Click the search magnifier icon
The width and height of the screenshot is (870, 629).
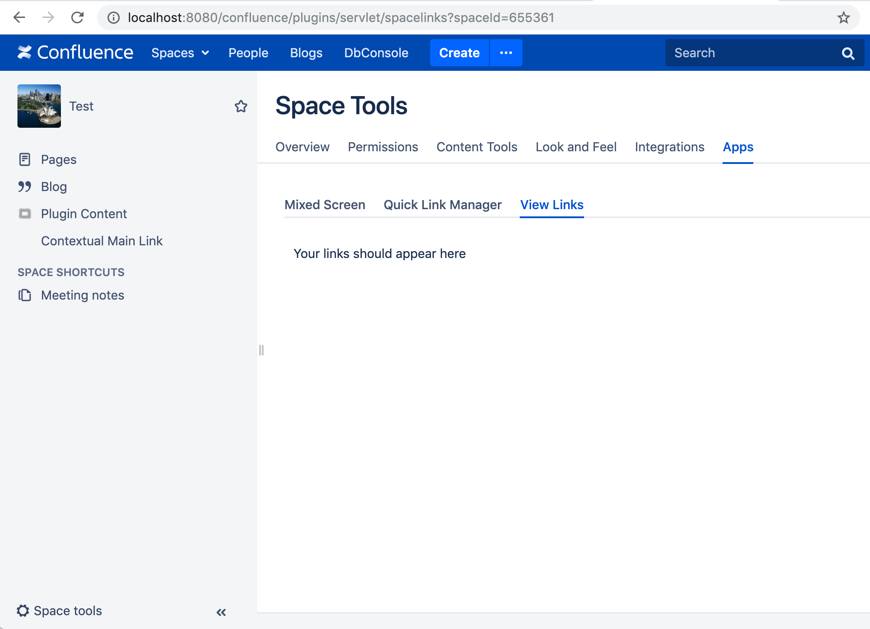[x=848, y=53]
